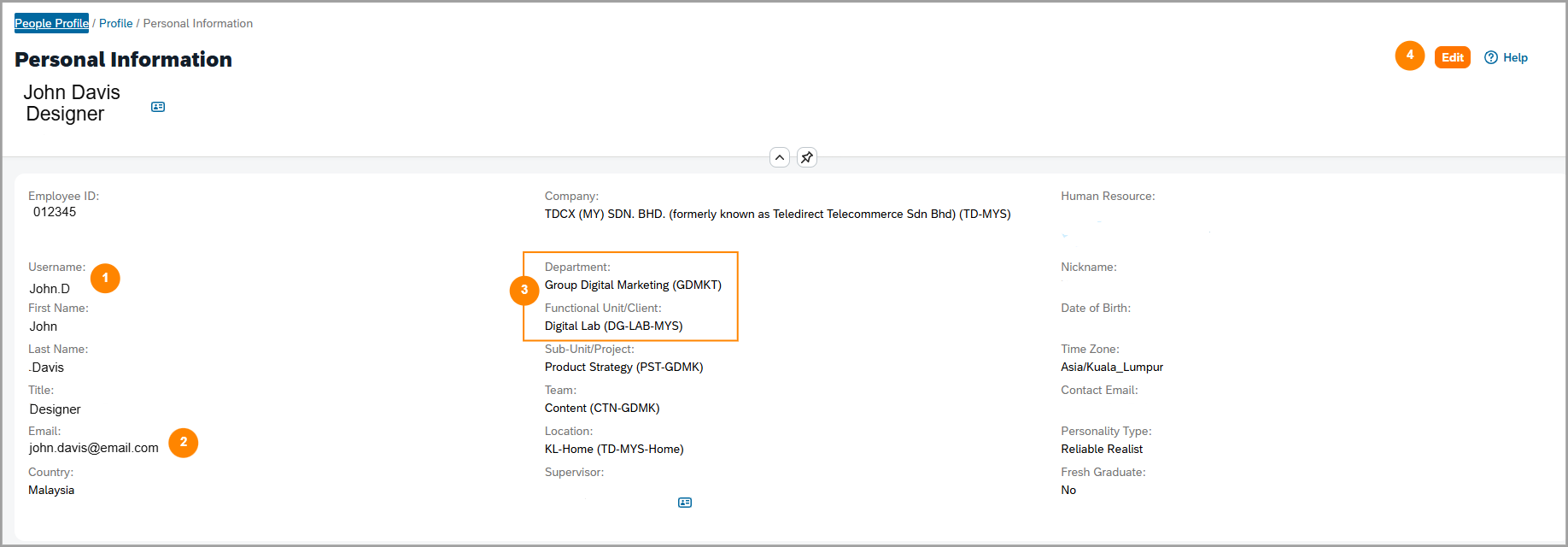Click the Location value KL-Home
Viewport: 1568px width, 547px height.
pyautogui.click(x=614, y=449)
